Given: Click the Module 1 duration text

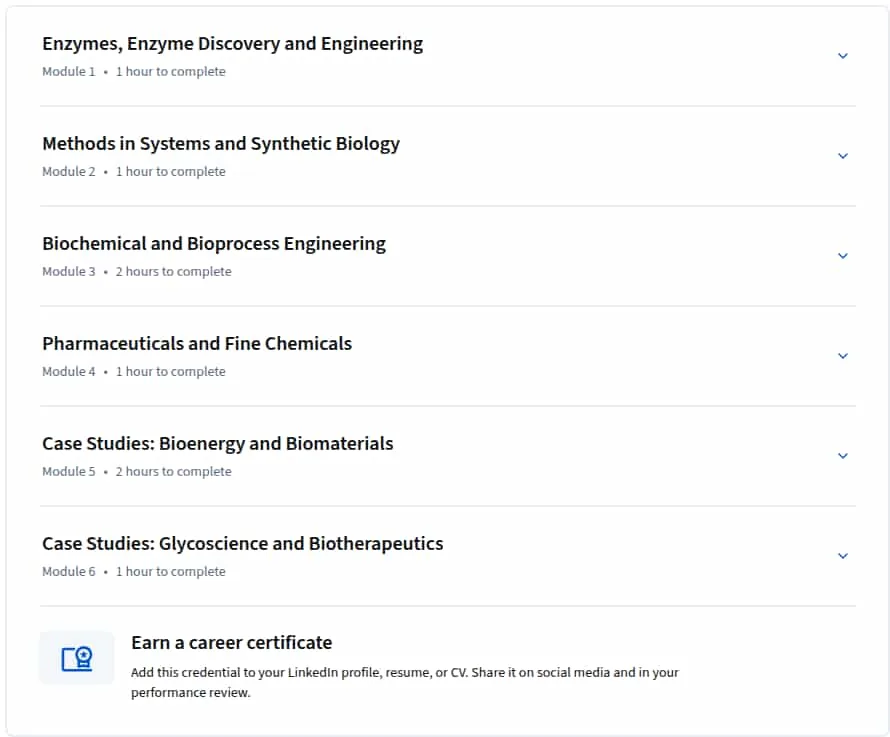Looking at the screenshot, I should pos(171,72).
